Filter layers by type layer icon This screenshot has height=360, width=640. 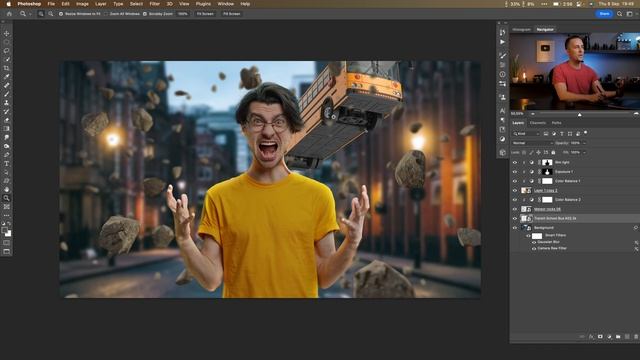pyautogui.click(x=562, y=133)
